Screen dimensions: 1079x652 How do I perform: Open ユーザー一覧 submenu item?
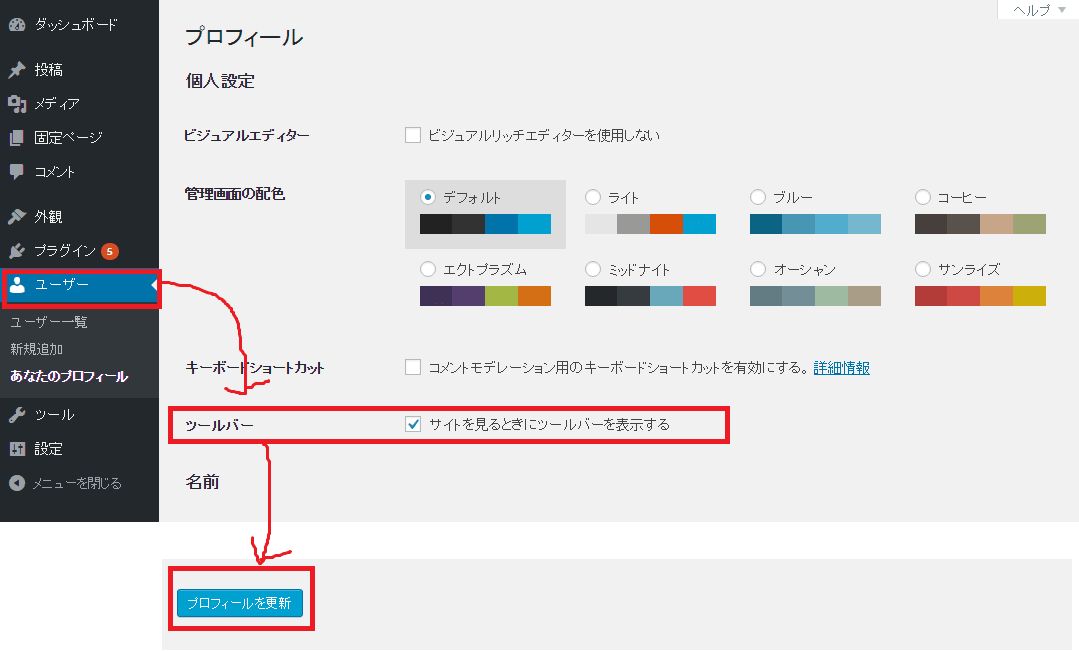pos(49,322)
